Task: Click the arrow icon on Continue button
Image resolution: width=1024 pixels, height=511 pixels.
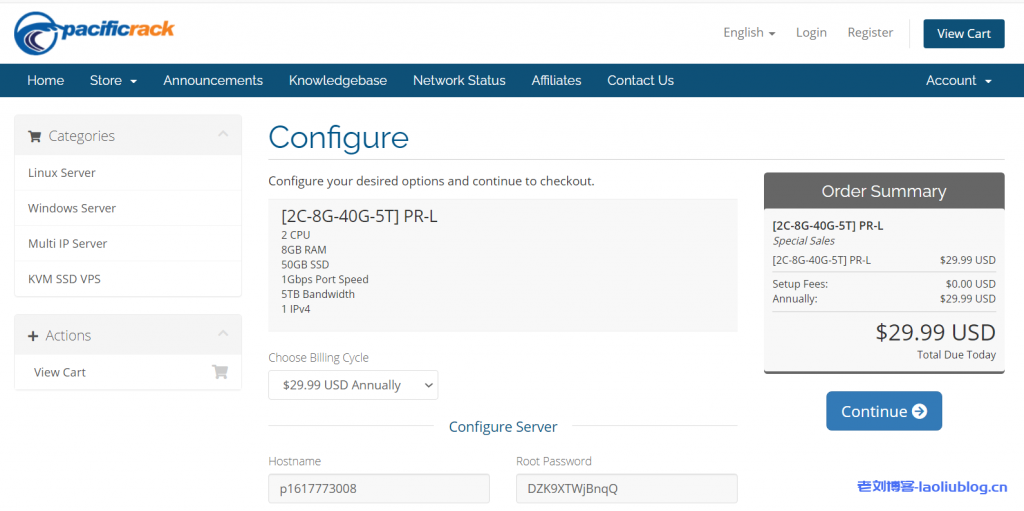Action: pyautogui.click(x=919, y=411)
